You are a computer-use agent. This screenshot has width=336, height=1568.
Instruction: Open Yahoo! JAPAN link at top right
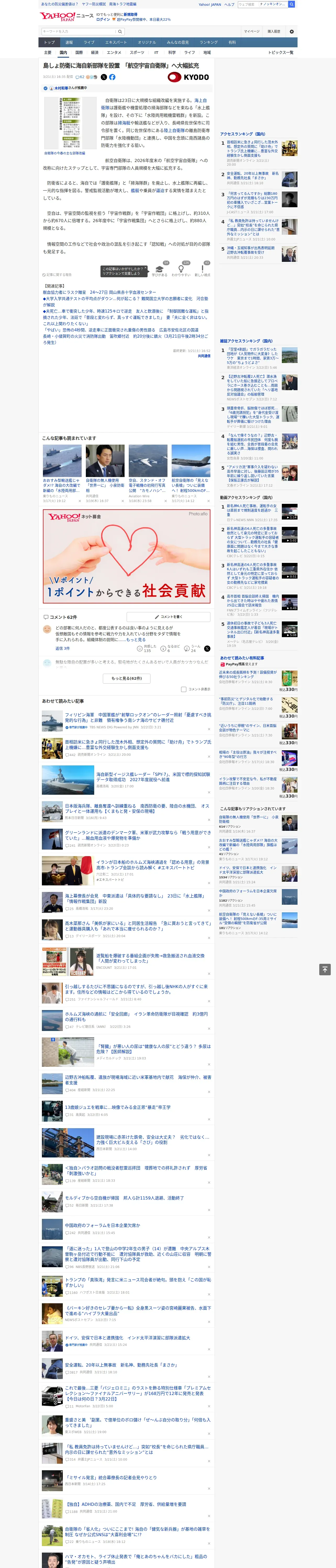(210, 4)
